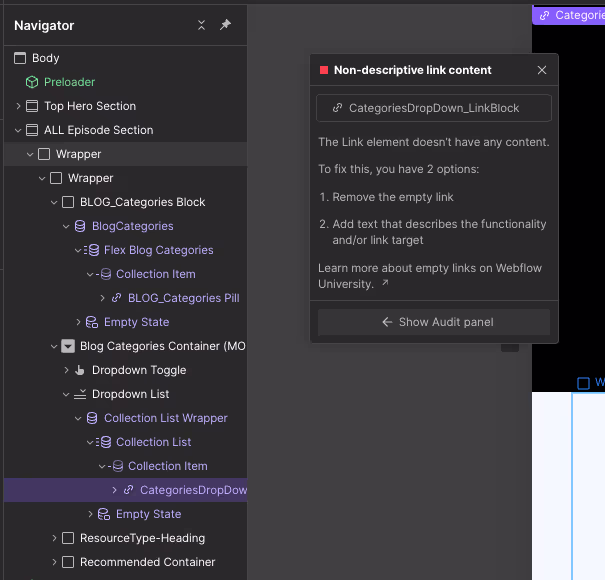Click the link icon on the purple canvas label
Screen dimensions: 605x580
pos(544,15)
